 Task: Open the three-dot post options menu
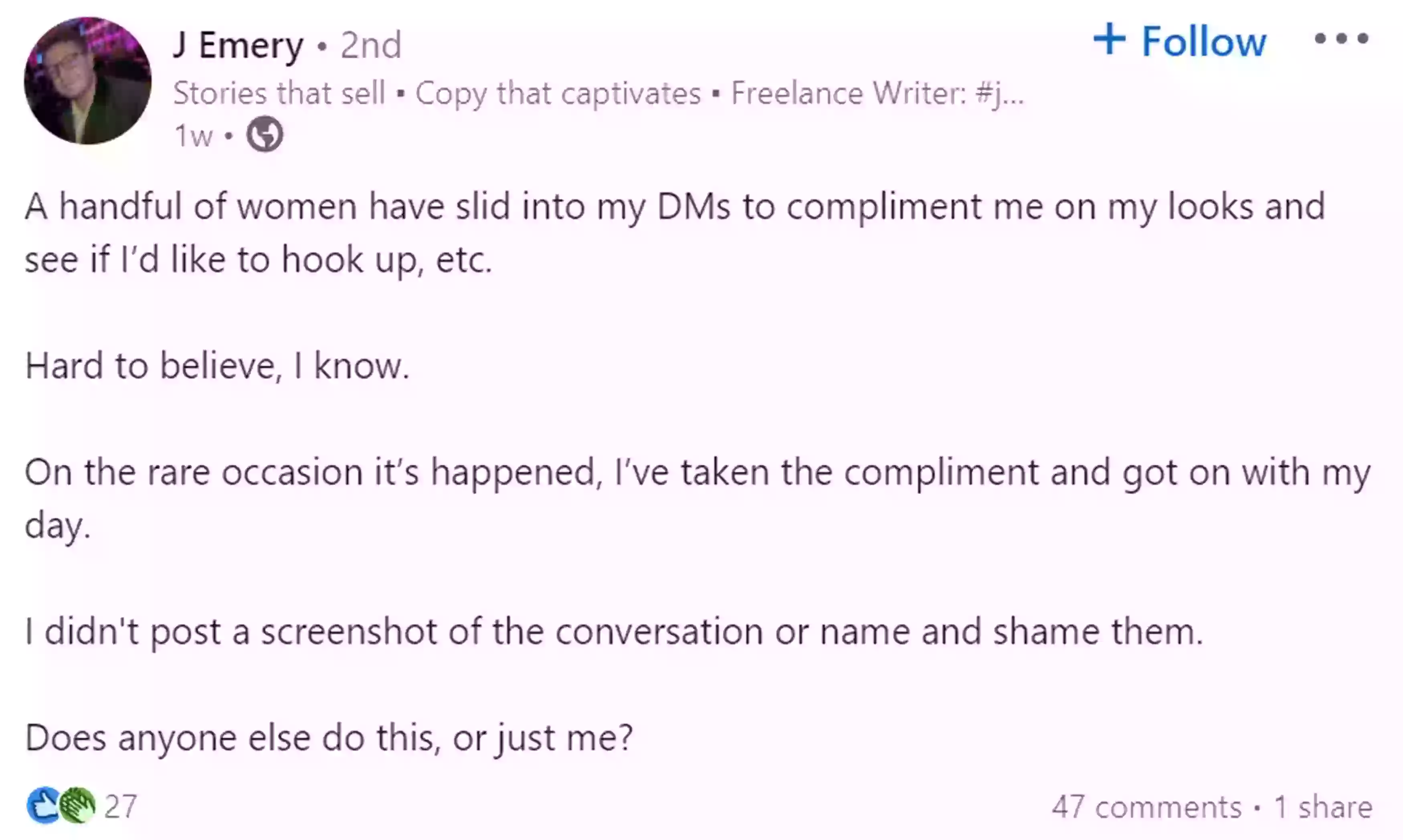pyautogui.click(x=1341, y=38)
